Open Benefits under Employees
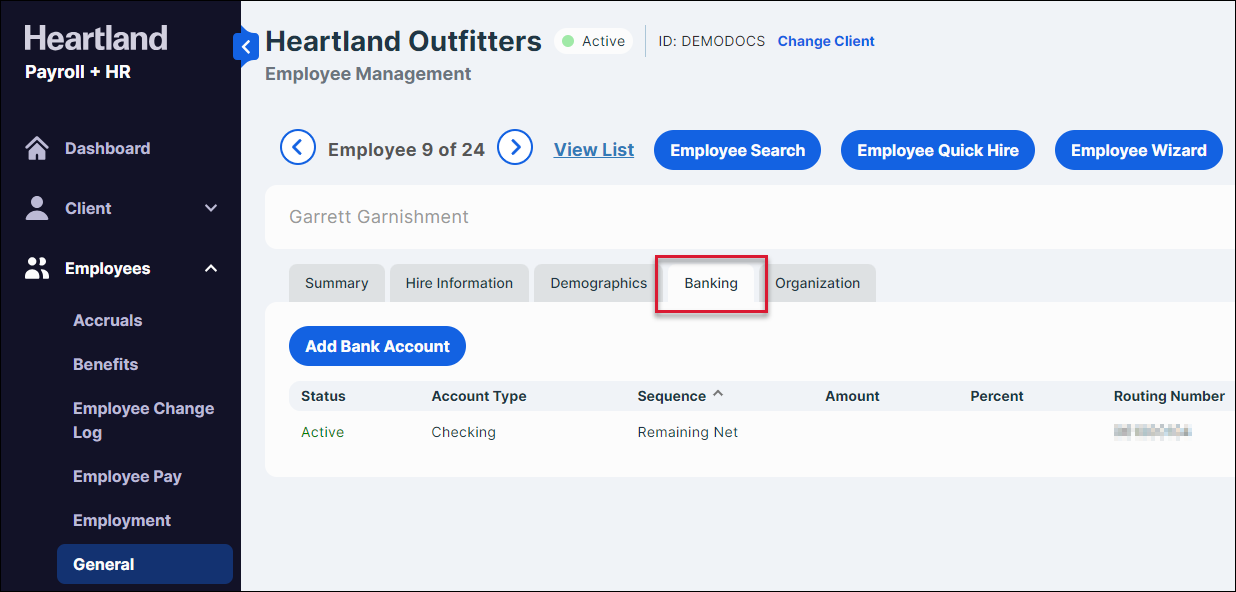1236x592 pixels. [x=105, y=364]
